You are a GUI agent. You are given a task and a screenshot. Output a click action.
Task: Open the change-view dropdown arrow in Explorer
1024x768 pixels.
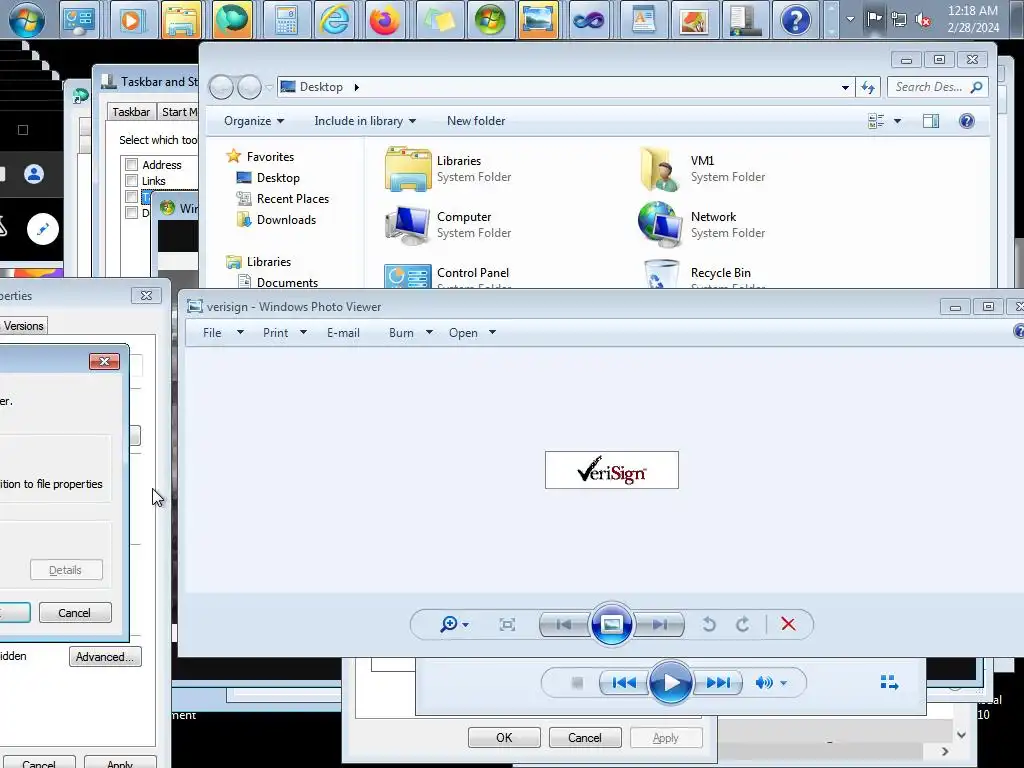click(x=897, y=121)
